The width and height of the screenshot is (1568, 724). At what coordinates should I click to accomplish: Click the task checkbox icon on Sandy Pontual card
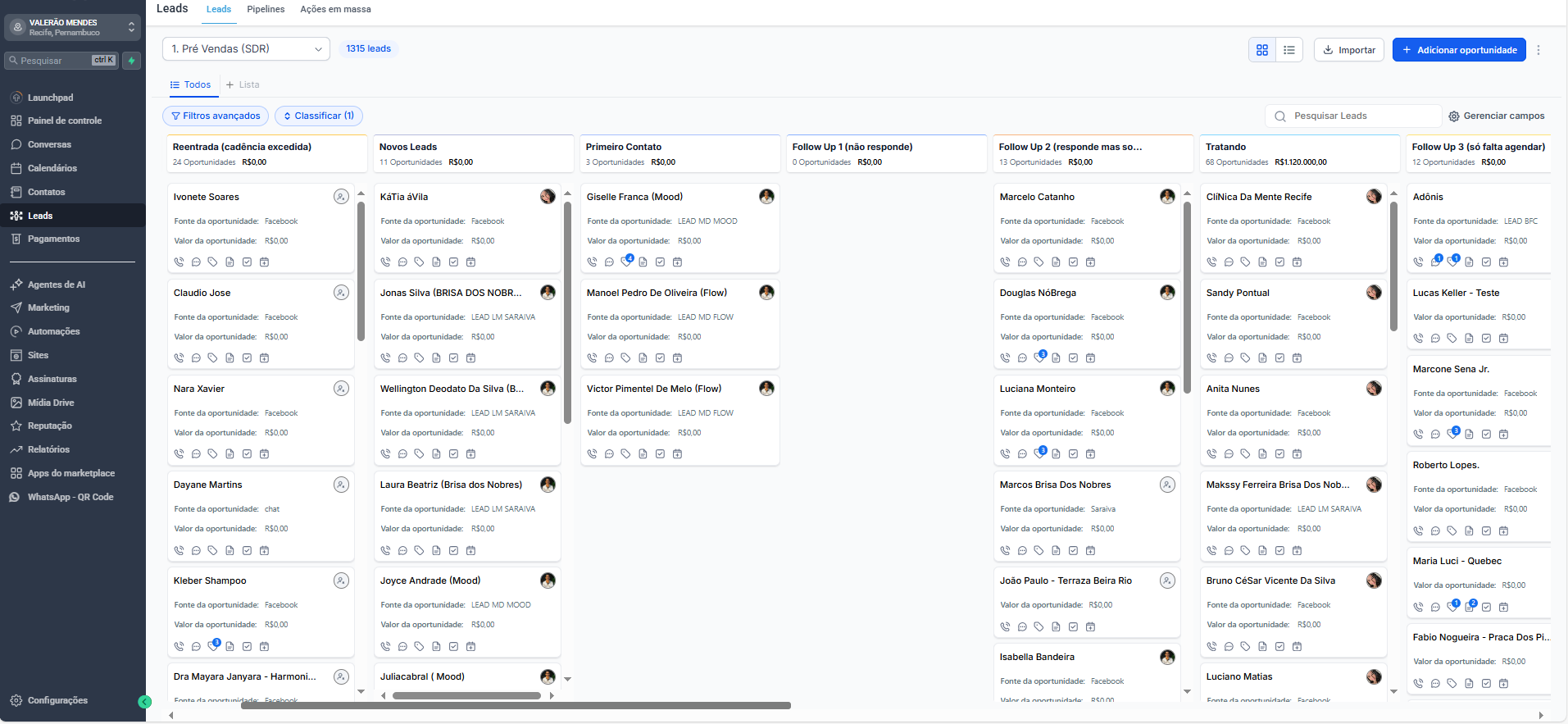pyautogui.click(x=1279, y=358)
